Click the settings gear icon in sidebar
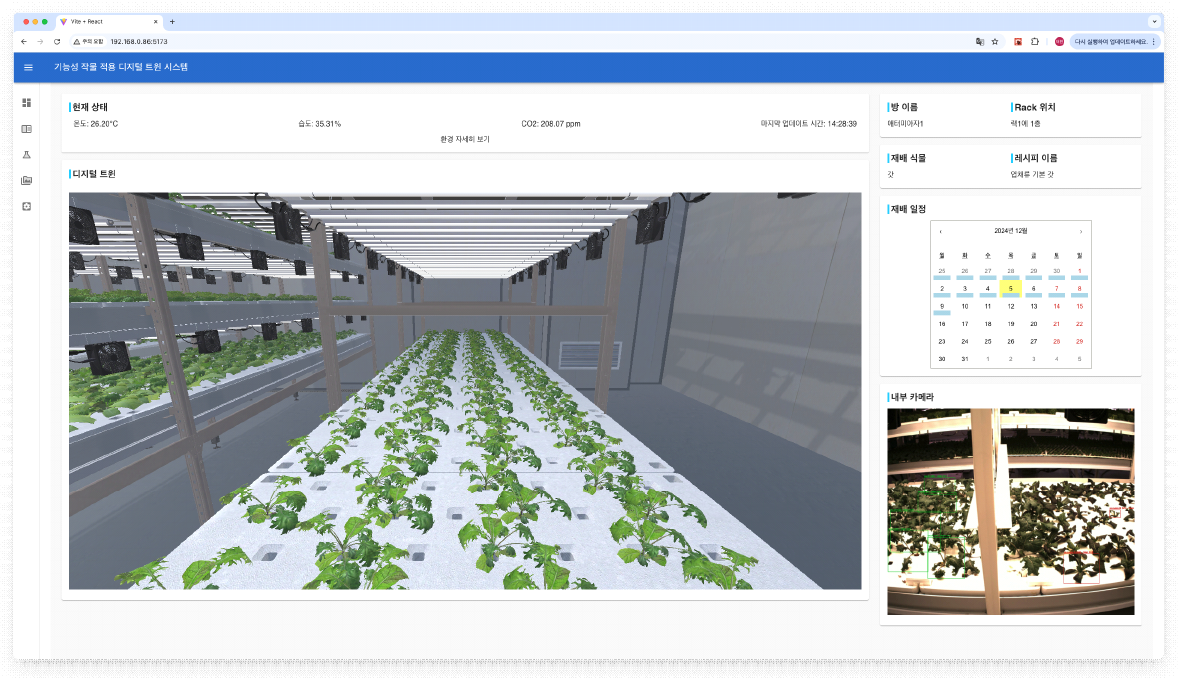The height and width of the screenshot is (679, 1178). tap(27, 206)
